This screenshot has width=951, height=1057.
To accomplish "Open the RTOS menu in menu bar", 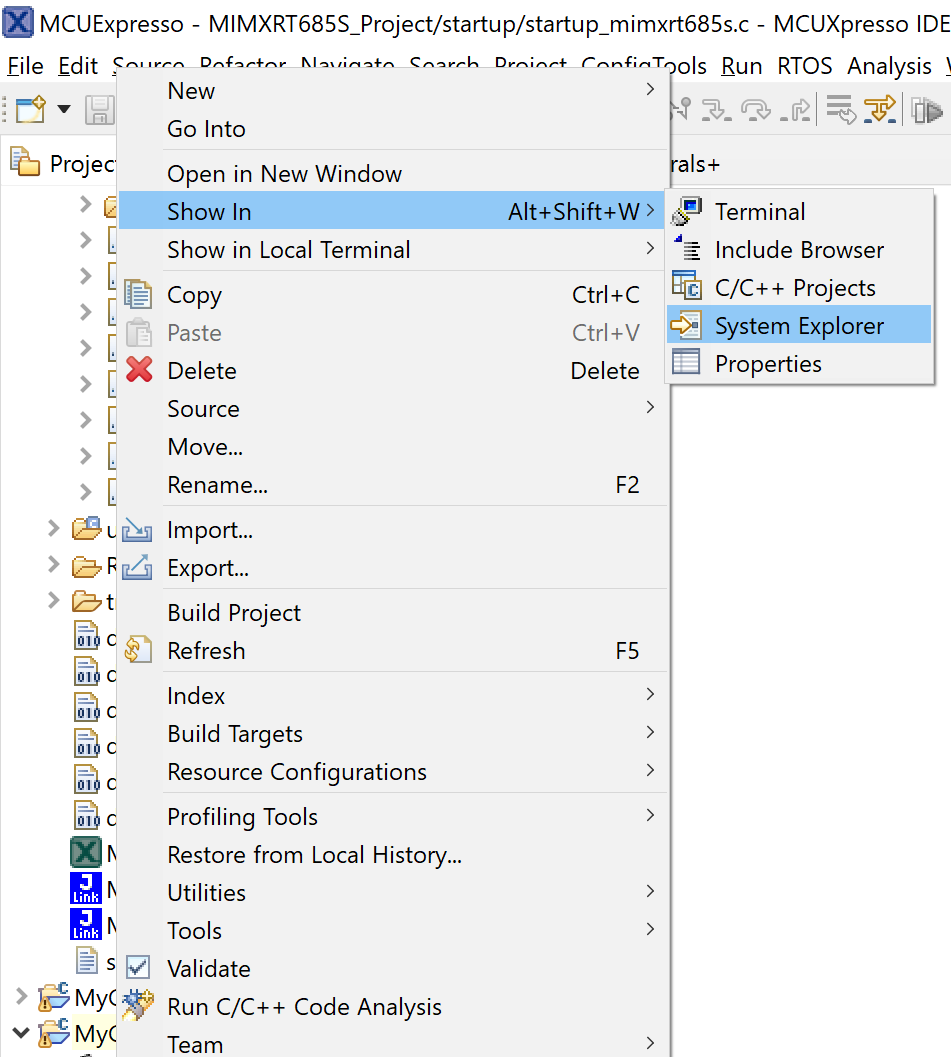I will point(804,66).
